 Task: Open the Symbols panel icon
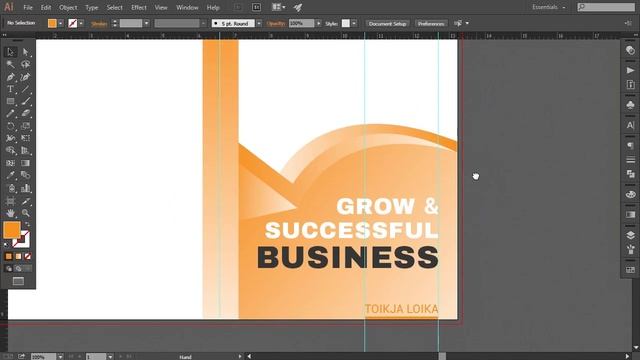[630, 105]
